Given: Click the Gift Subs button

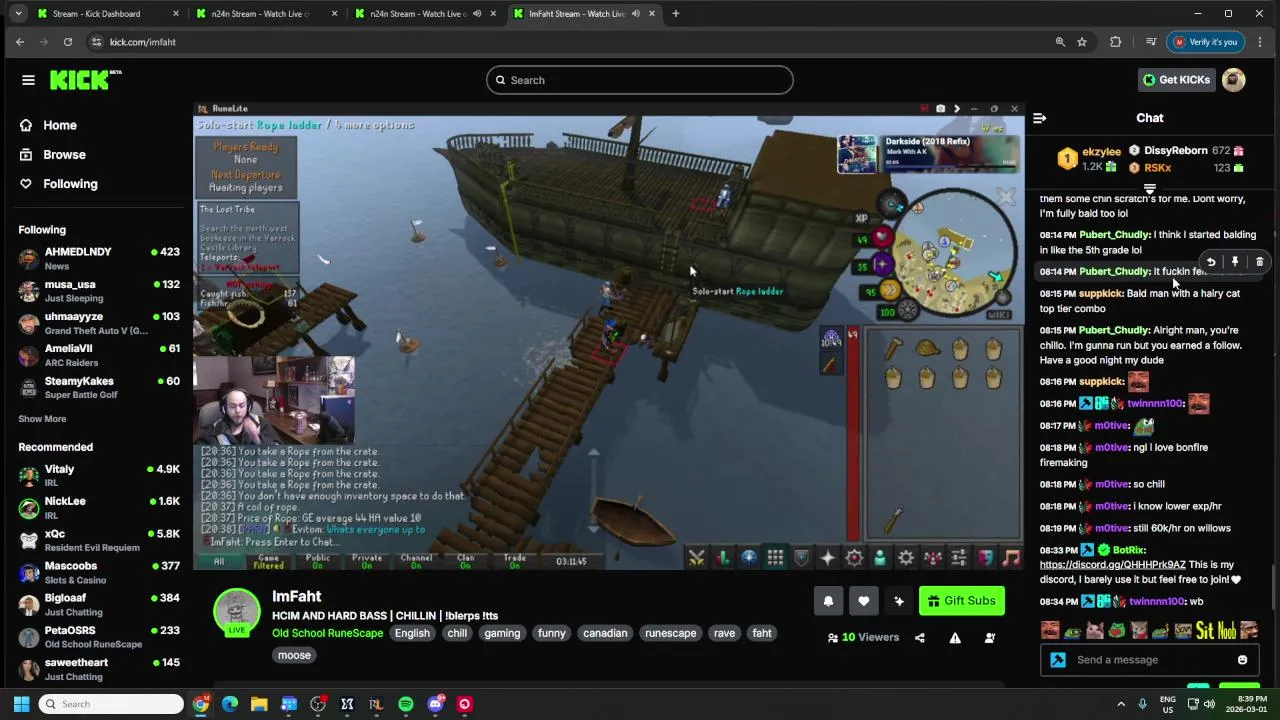Looking at the screenshot, I should (961, 601).
